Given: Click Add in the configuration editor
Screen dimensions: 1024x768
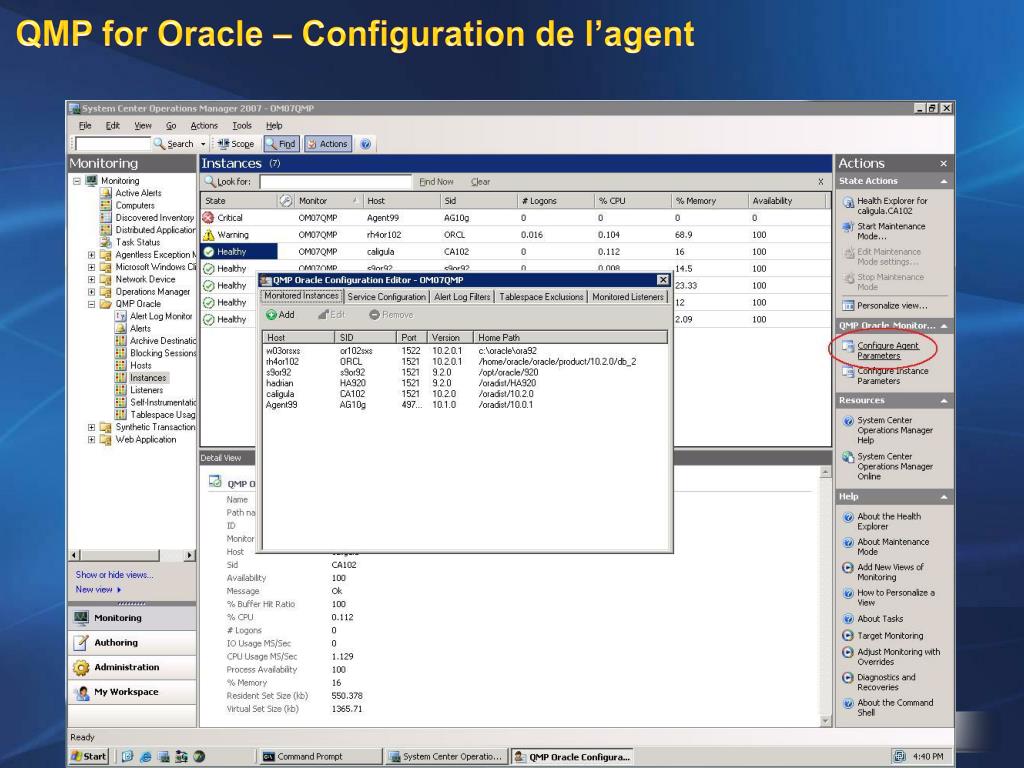Looking at the screenshot, I should tap(280, 315).
